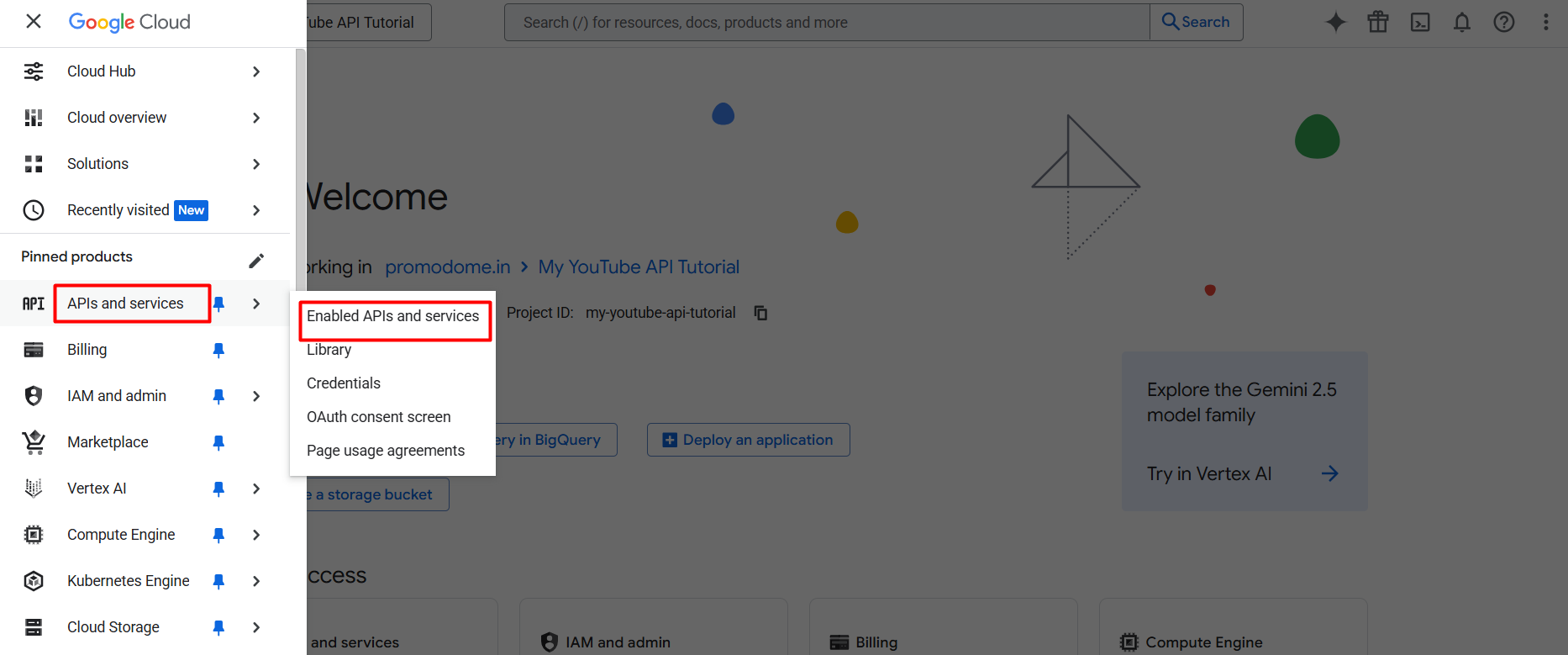Open the project selector in top bar

pyautogui.click(x=369, y=22)
